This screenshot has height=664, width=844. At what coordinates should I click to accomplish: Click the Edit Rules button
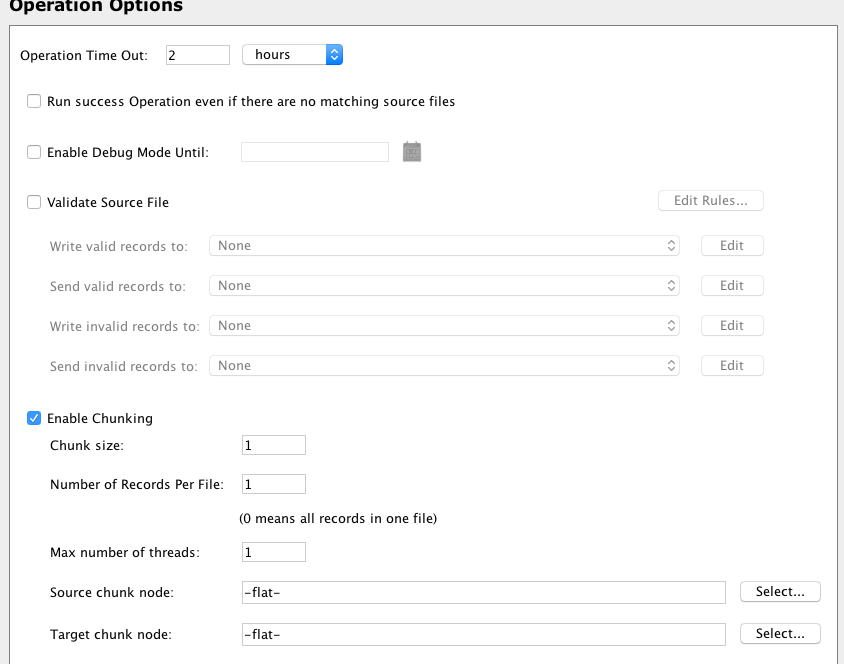[710, 201]
